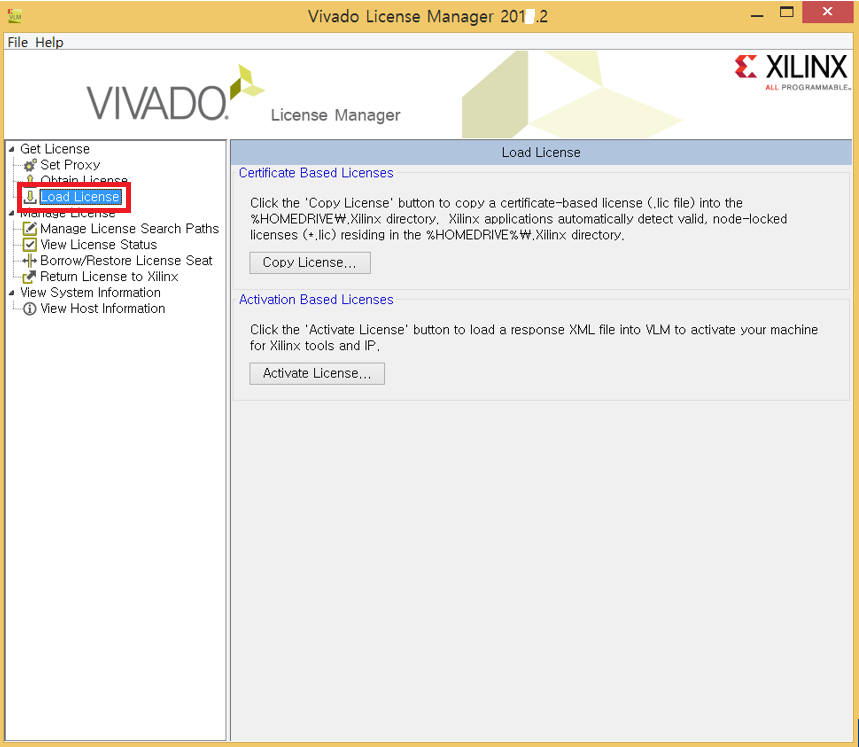Click the Copy License... button
This screenshot has height=747, width=859.
coord(310,263)
